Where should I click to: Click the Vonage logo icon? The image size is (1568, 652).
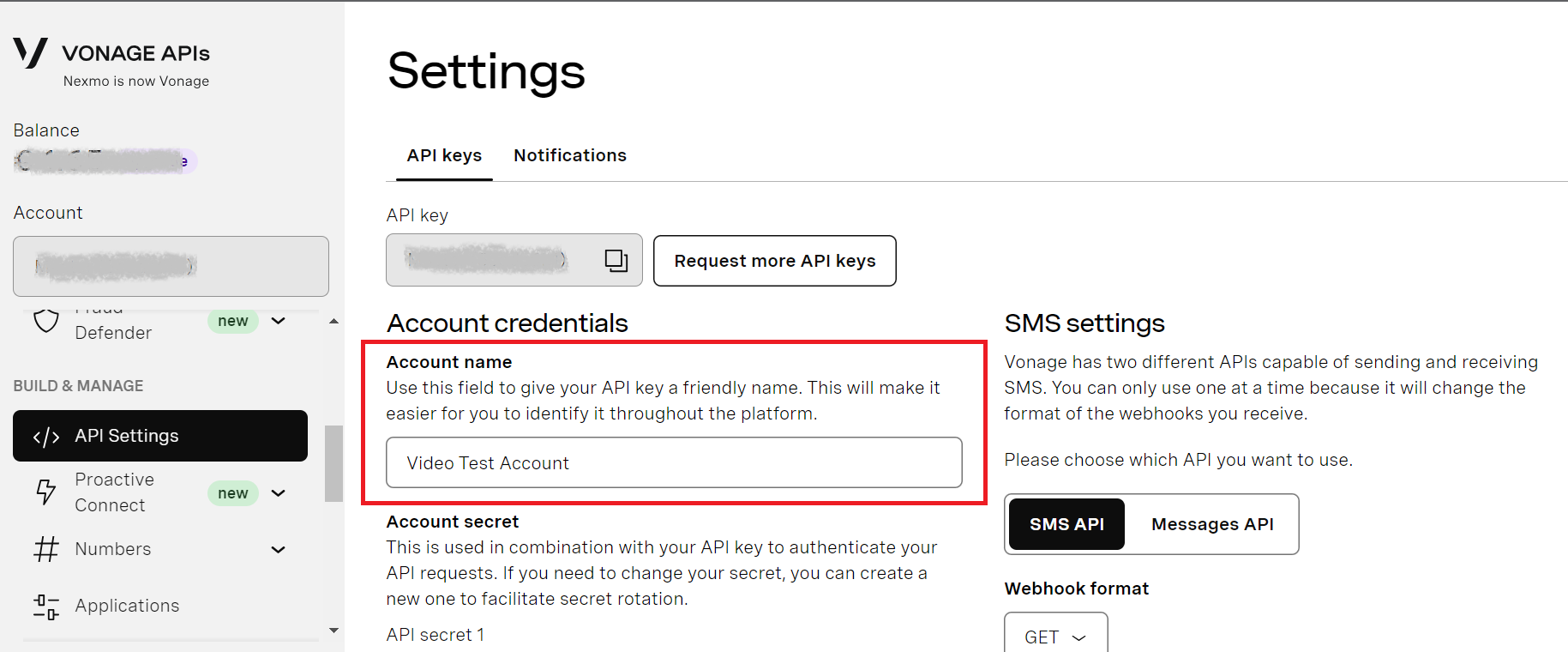[x=30, y=52]
